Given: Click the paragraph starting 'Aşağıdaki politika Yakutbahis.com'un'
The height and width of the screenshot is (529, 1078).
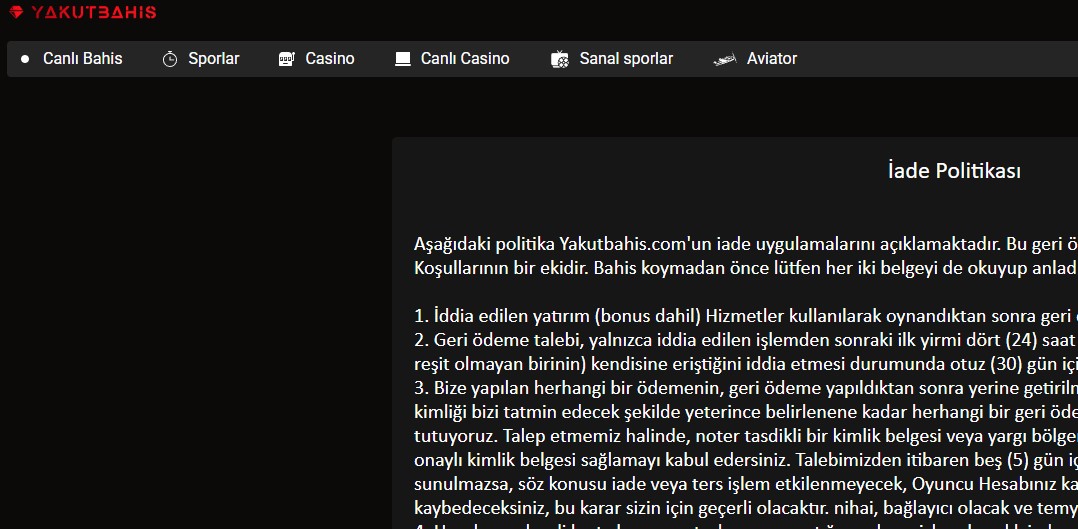Looking at the screenshot, I should coord(746,244).
